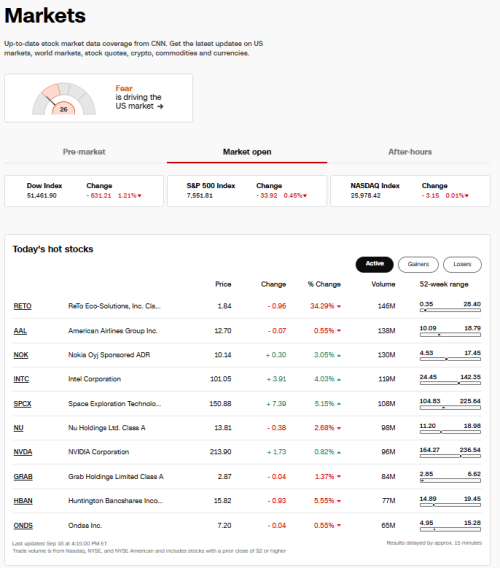This screenshot has width=500, height=568.
Task: Click the Dow Index red down arrow
Action: pos(139,196)
